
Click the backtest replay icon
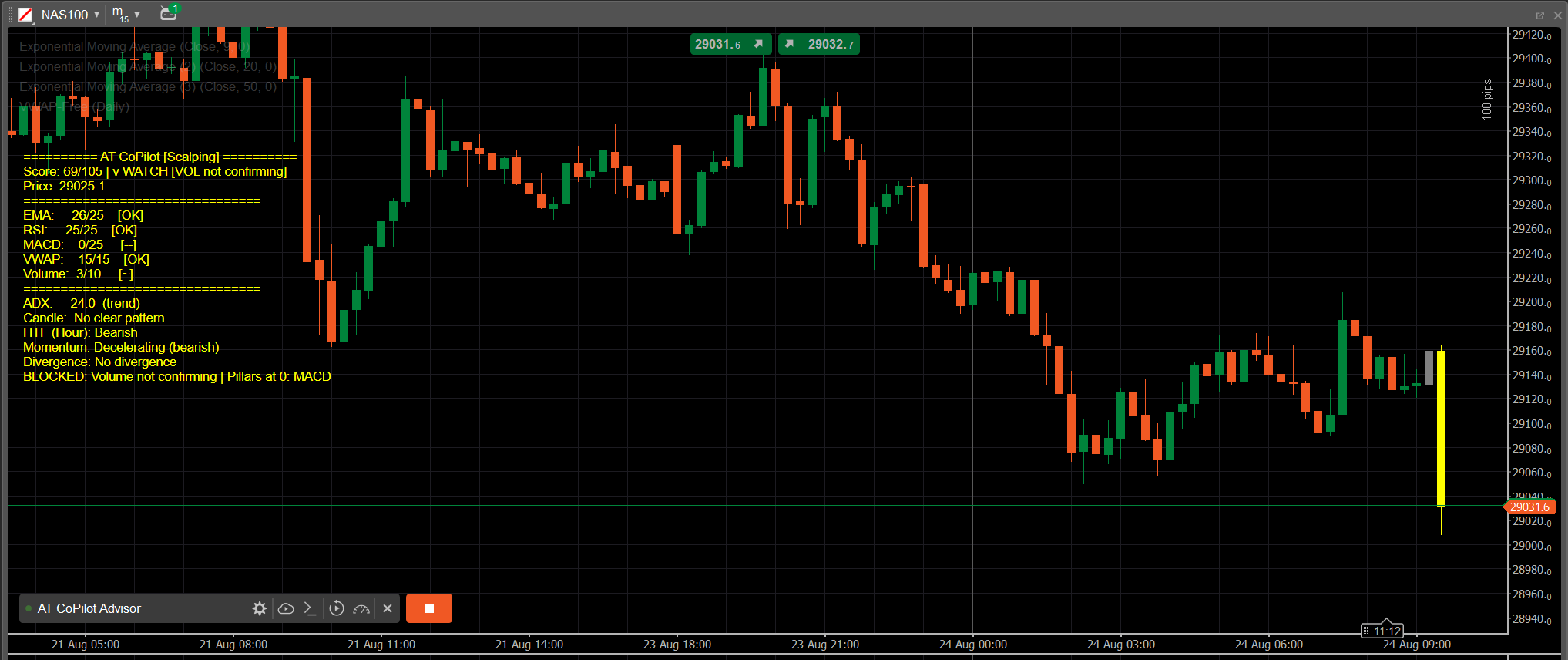[337, 608]
